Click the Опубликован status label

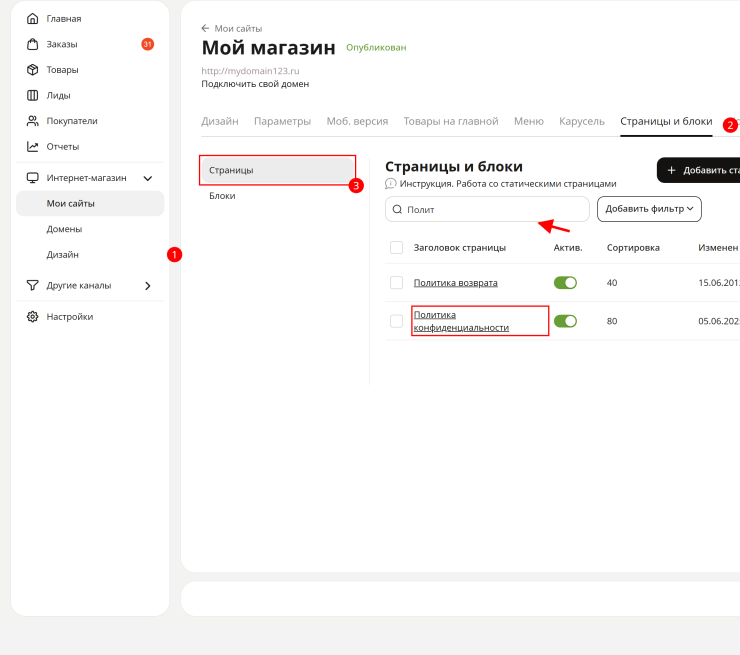(x=376, y=47)
